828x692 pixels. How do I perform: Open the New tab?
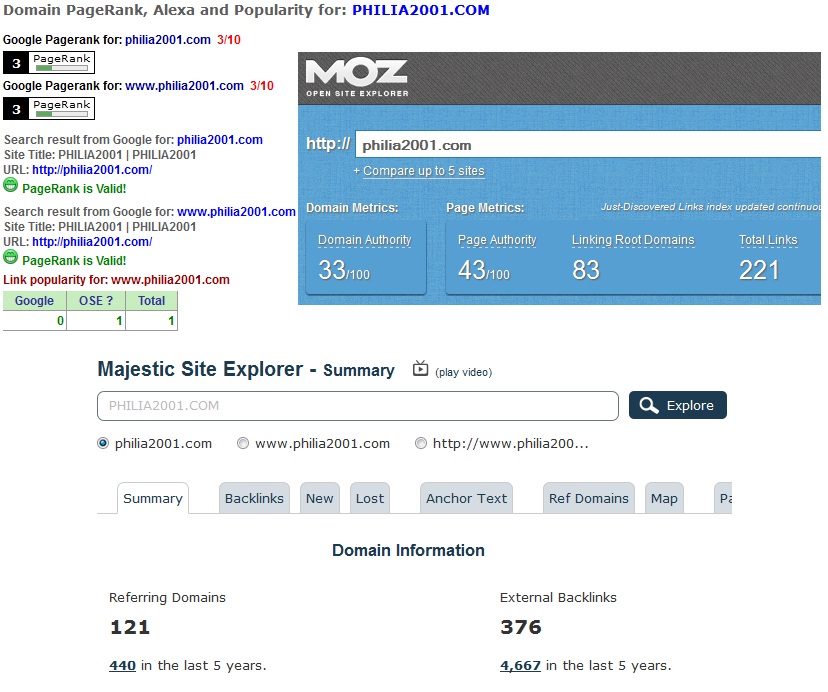pos(319,498)
